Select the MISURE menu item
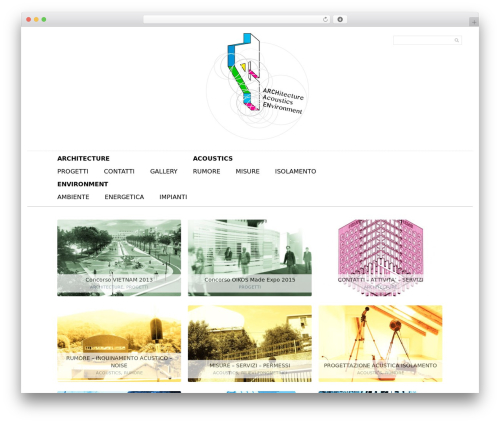The image size is (500, 423). click(x=247, y=171)
